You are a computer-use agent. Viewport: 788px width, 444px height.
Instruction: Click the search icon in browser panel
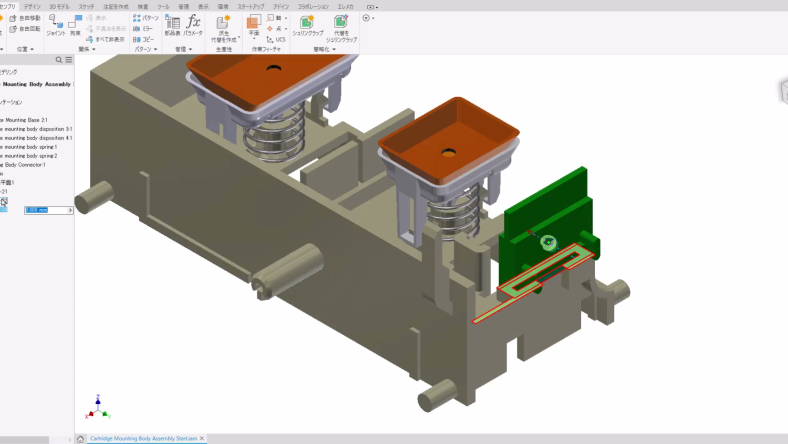59,60
